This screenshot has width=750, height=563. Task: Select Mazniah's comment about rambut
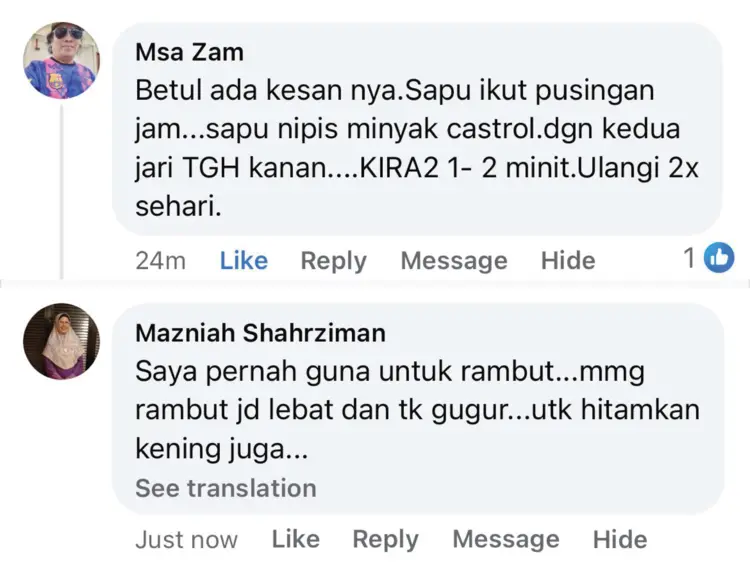[x=417, y=409]
